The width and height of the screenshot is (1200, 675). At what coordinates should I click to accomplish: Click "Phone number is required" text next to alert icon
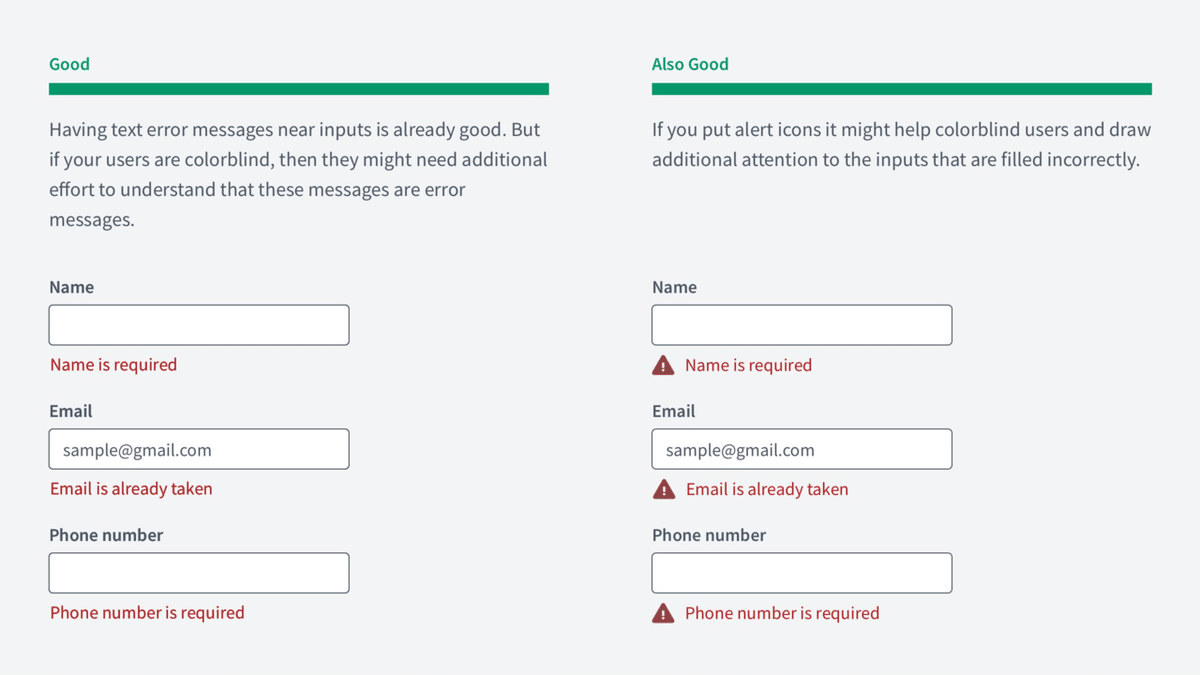tap(782, 614)
